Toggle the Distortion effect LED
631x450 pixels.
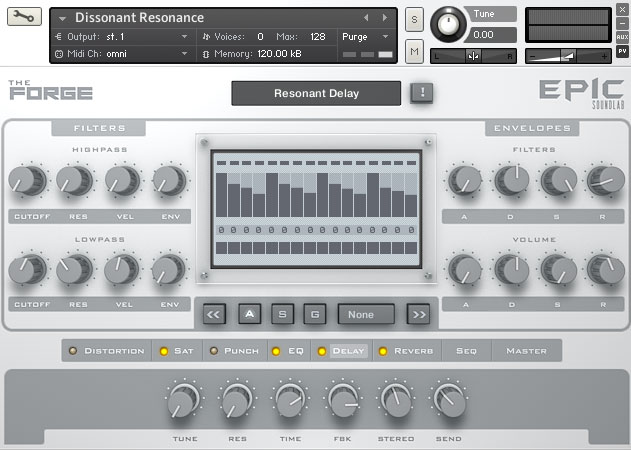pyautogui.click(x=72, y=351)
